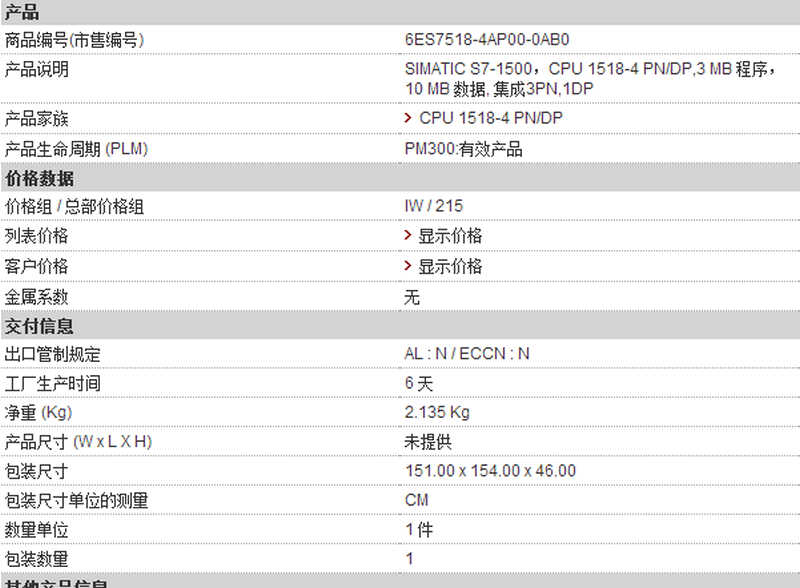Viewport: 800px width, 588px height.
Task: Open the CPU 1518-4 PN/DP product family link
Action: 491,118
